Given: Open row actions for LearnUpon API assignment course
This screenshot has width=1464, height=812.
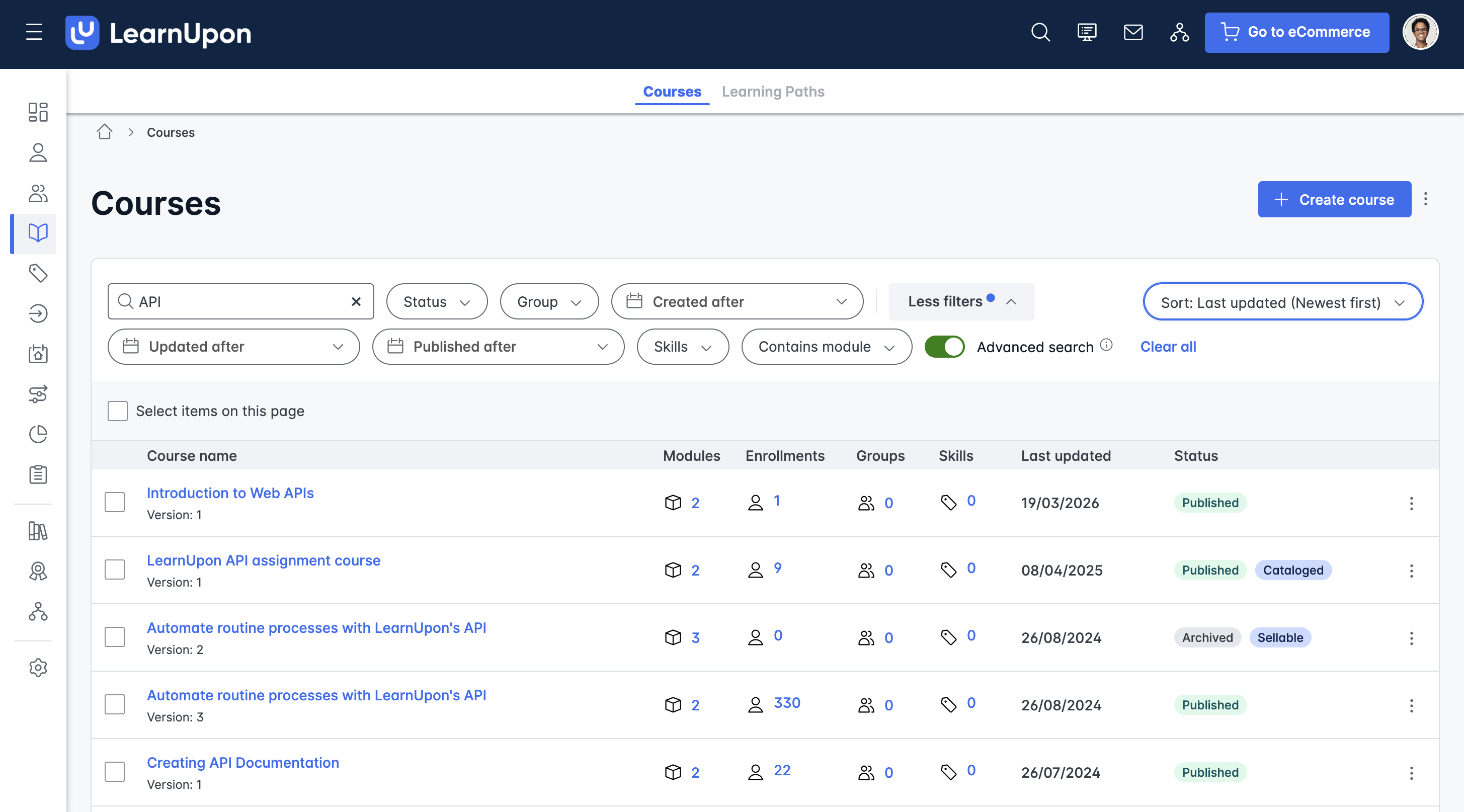Looking at the screenshot, I should pyautogui.click(x=1411, y=571).
